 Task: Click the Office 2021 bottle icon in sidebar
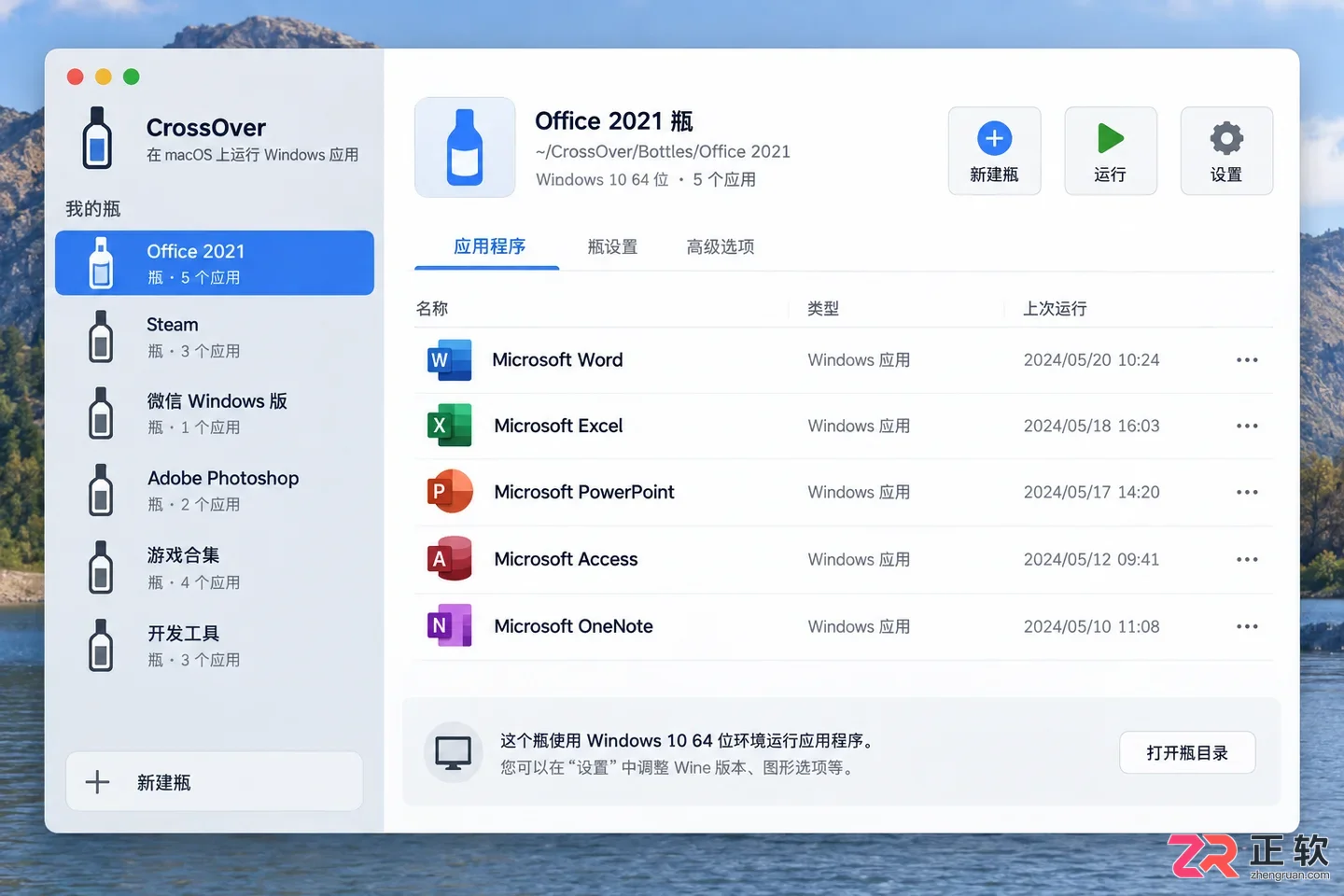click(101, 262)
